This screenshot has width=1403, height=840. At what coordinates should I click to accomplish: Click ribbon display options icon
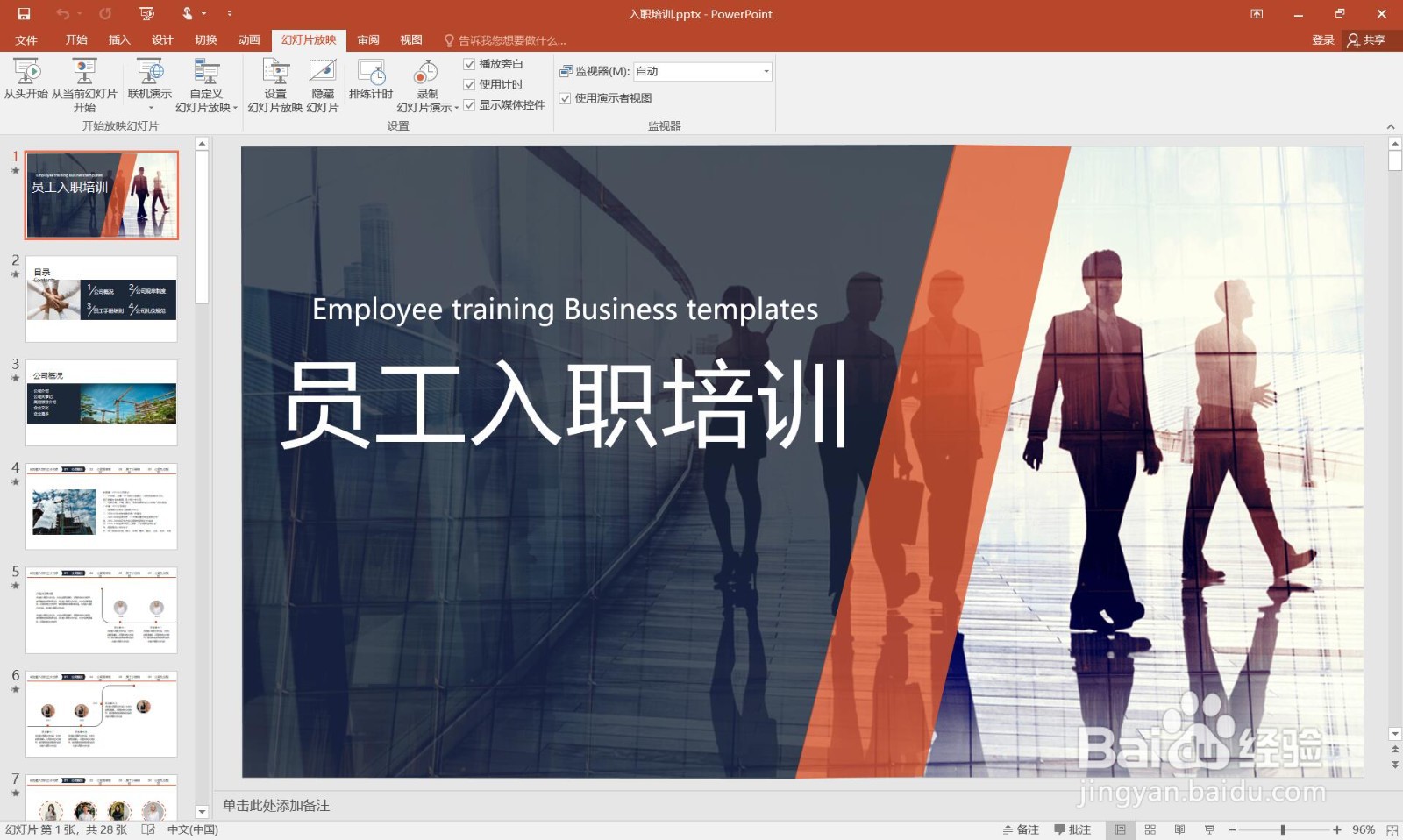pyautogui.click(x=1257, y=14)
